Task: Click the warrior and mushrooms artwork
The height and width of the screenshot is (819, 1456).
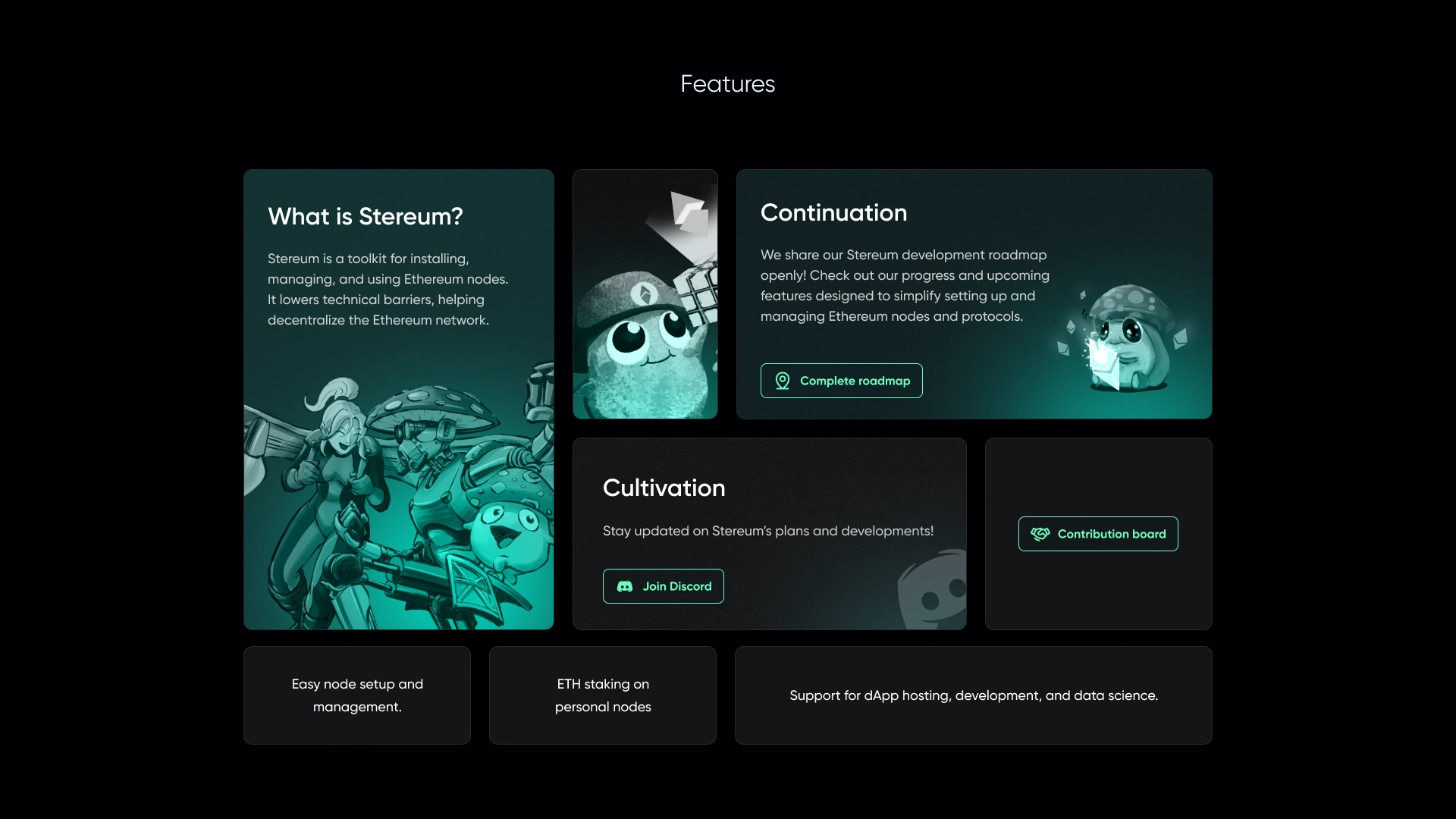Action: [398, 500]
